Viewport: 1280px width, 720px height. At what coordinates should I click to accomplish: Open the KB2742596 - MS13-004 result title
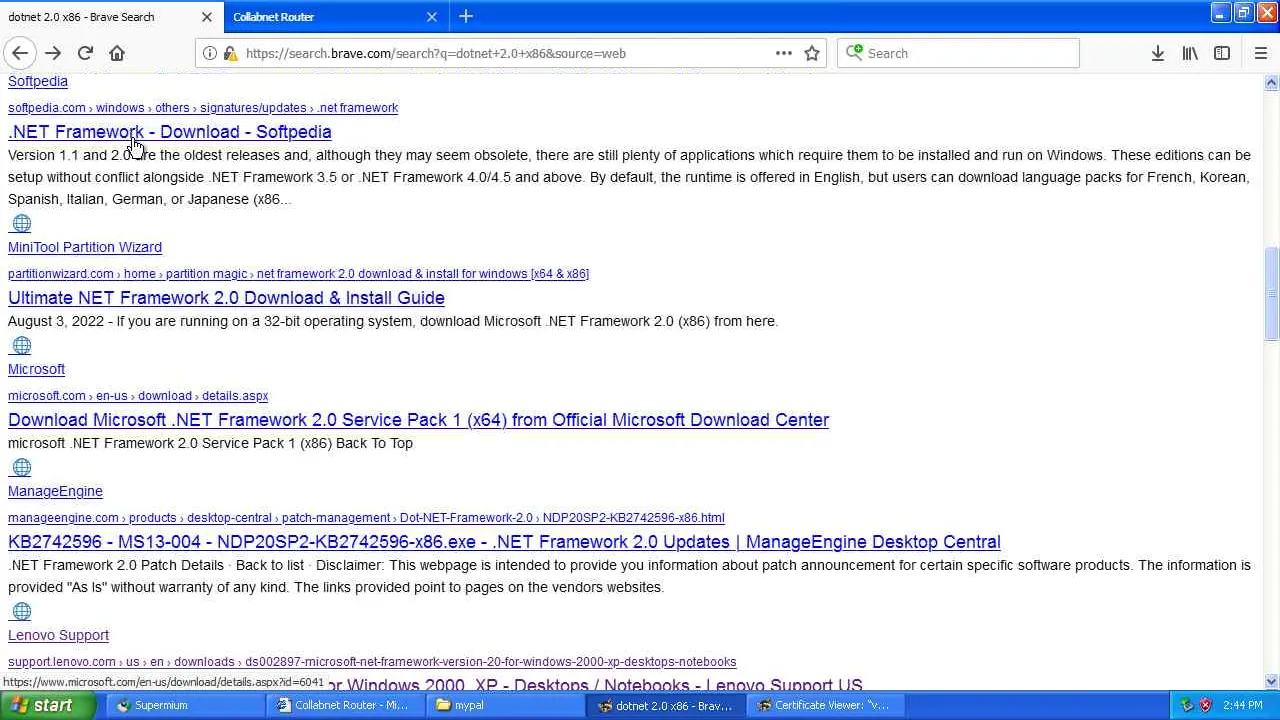click(504, 542)
